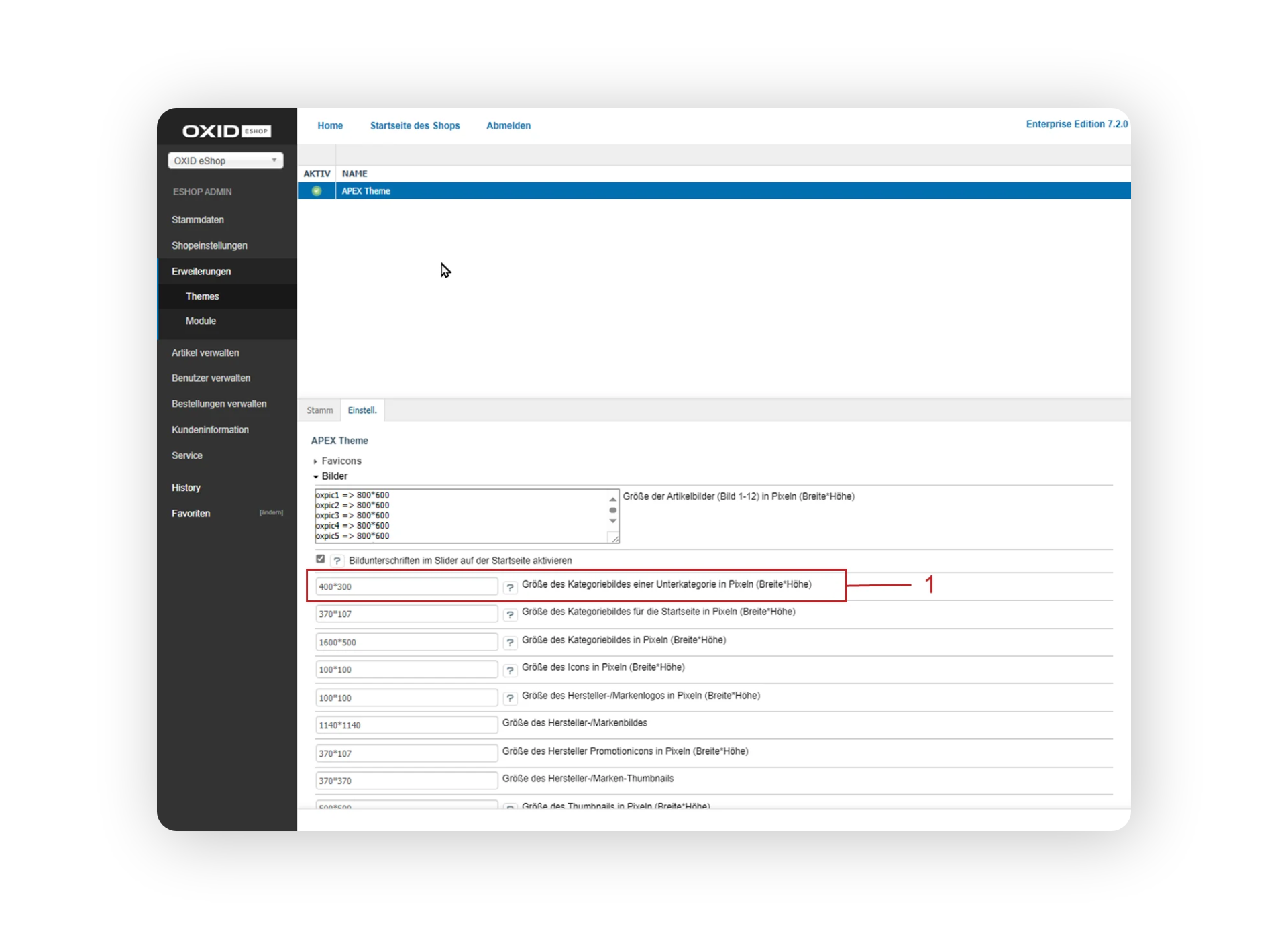Click scroll down arrow of Artikelbilder textarea
Viewport: 1288px width, 939px height.
coord(612,522)
